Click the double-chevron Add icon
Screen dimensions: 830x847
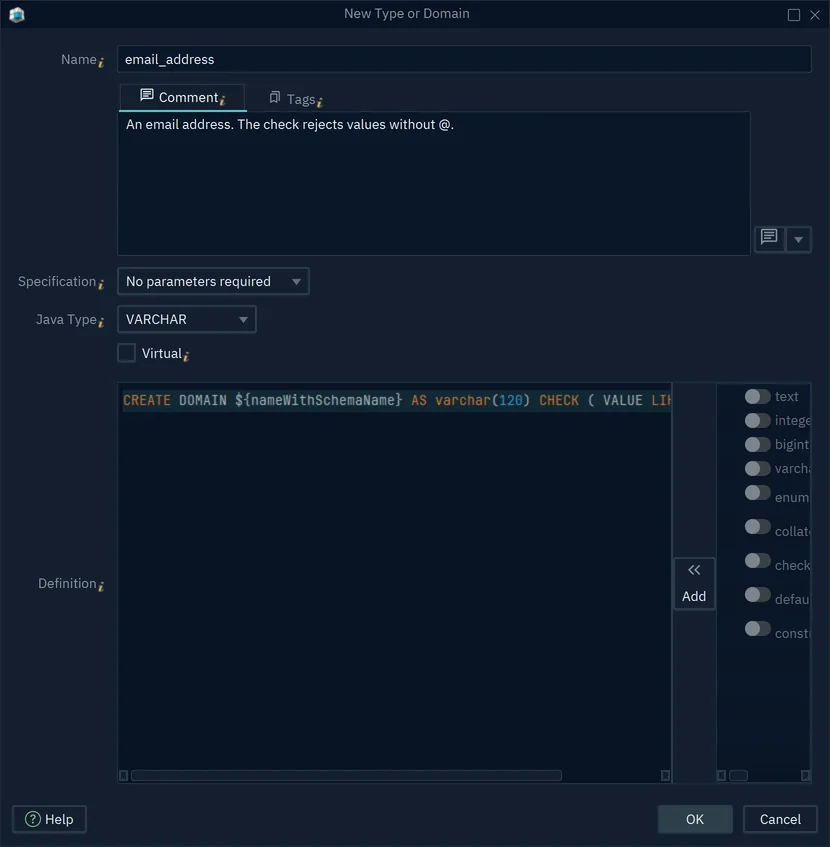pos(694,570)
